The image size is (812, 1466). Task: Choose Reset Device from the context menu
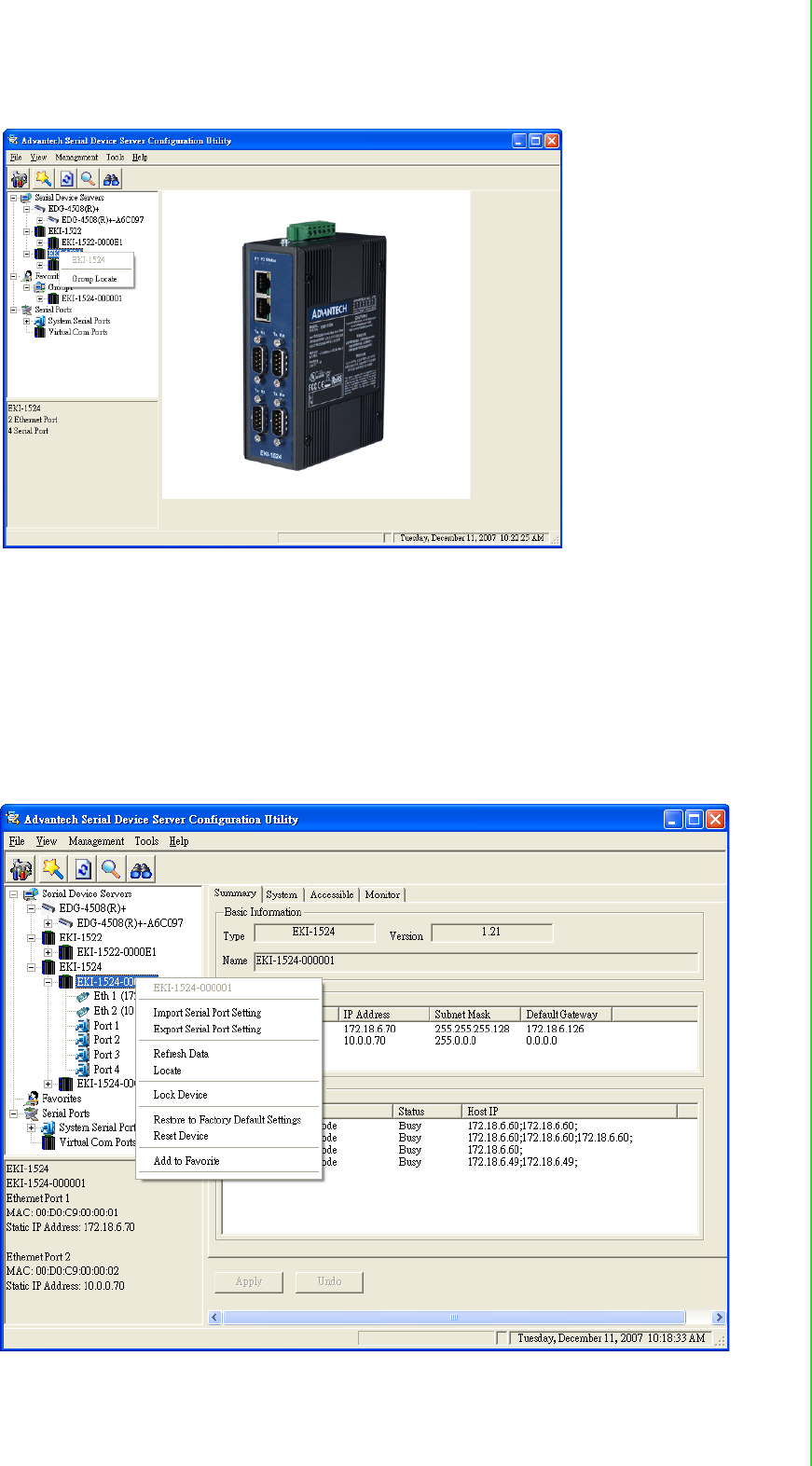pos(181,1136)
